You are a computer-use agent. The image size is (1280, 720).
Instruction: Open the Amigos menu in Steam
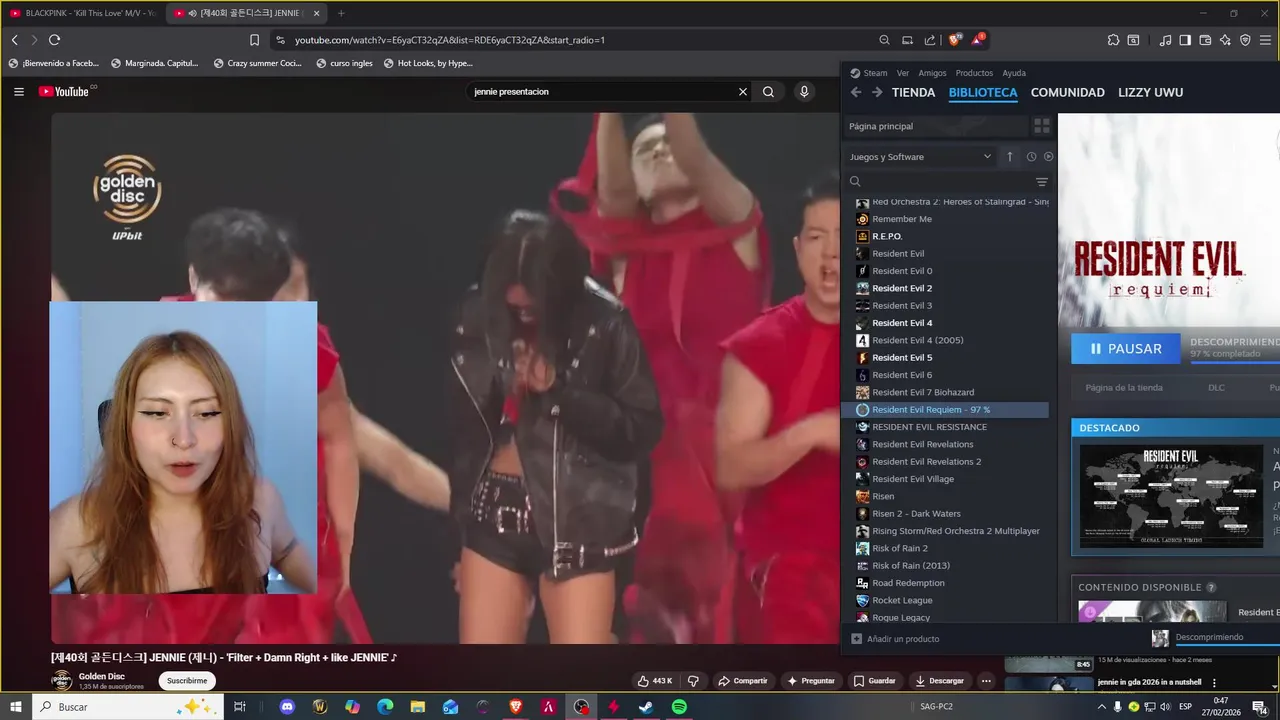pos(932,73)
